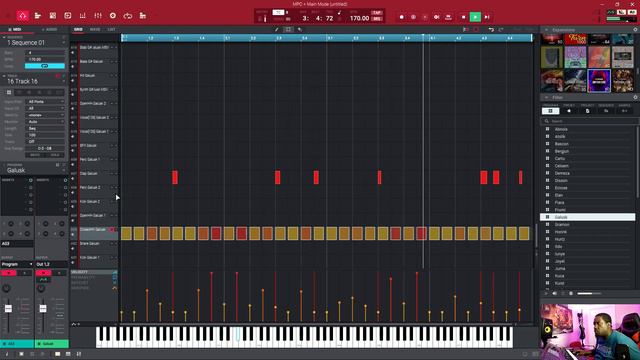Open the MIDI input port dropdown
The image size is (640, 360).
tap(46, 102)
